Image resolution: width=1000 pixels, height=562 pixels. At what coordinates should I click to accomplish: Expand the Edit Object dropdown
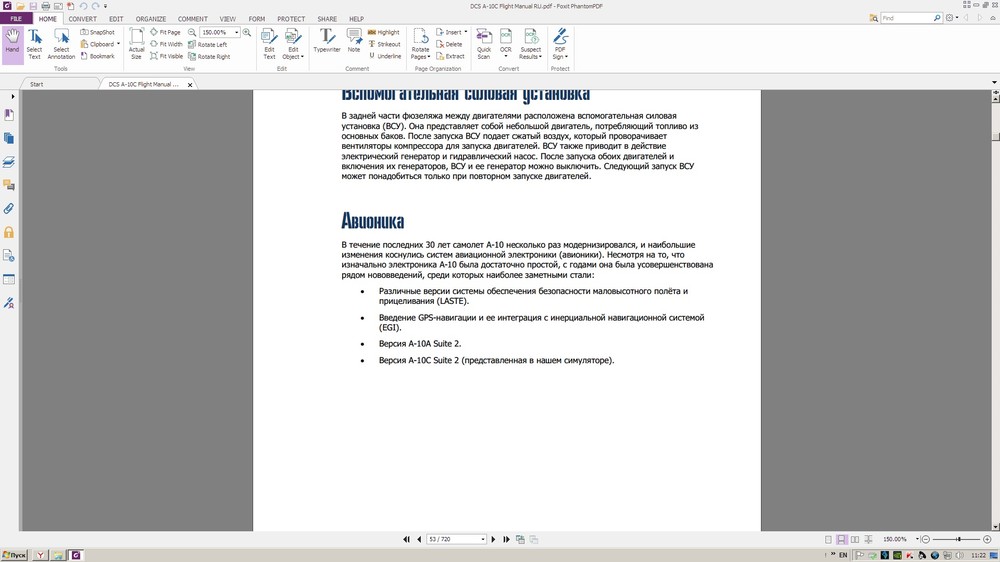(302, 57)
